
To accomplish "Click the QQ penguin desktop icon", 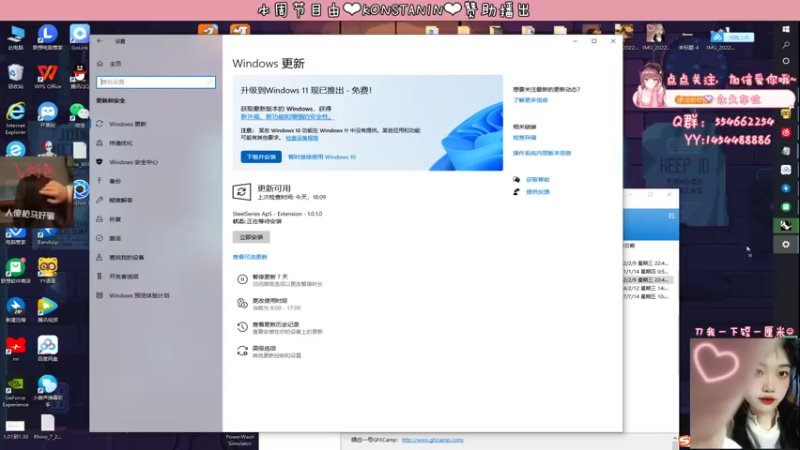I will [x=79, y=77].
